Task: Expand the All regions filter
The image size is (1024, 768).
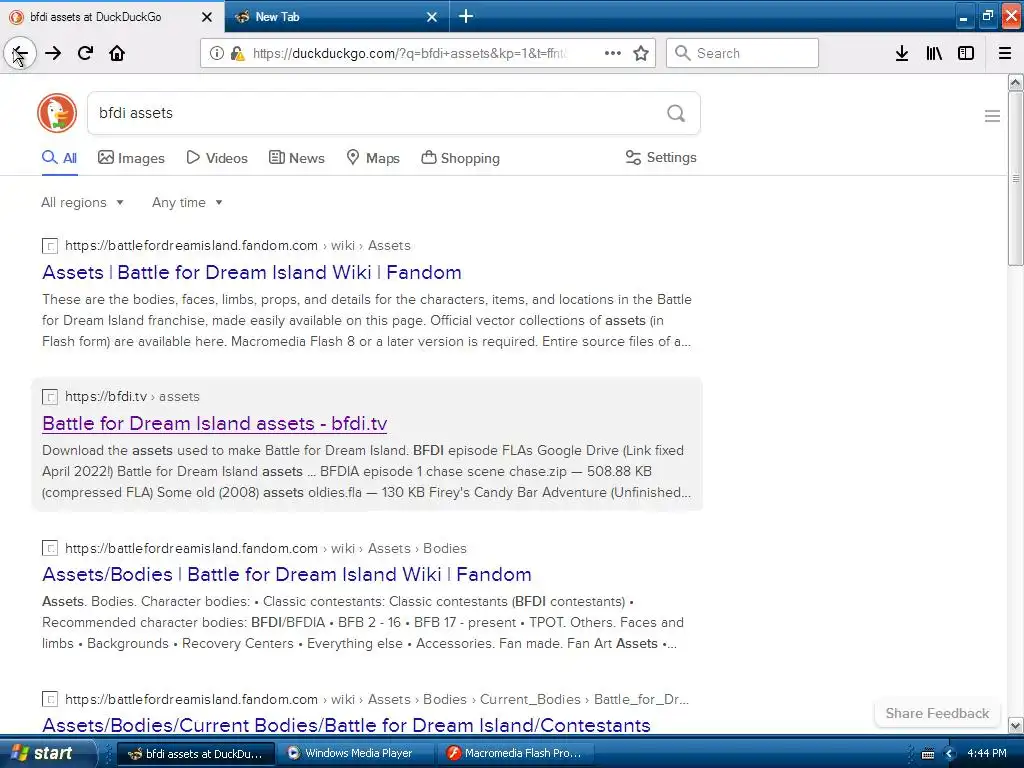Action: [82, 202]
